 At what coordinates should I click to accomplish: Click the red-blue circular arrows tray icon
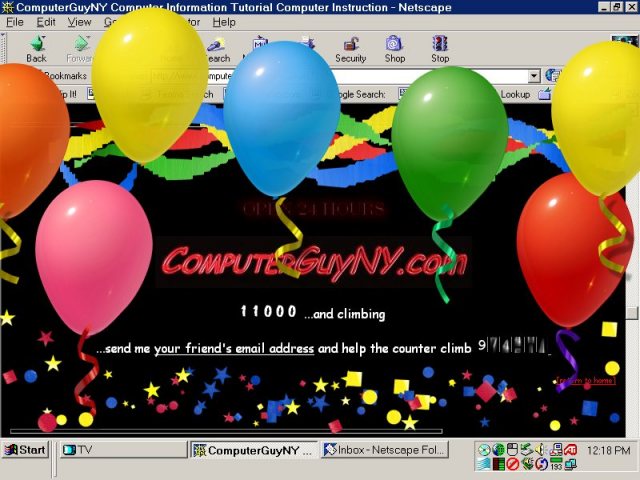pyautogui.click(x=542, y=464)
